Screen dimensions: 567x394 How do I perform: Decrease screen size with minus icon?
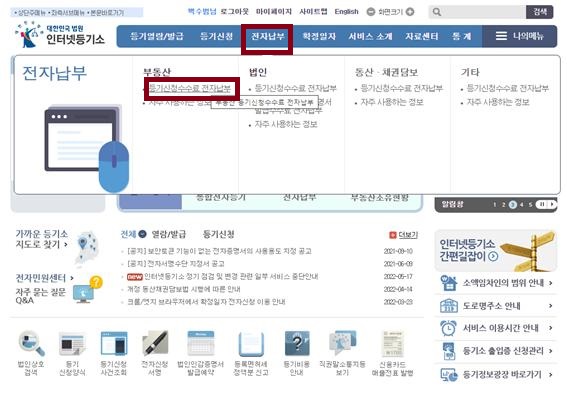click(x=371, y=12)
